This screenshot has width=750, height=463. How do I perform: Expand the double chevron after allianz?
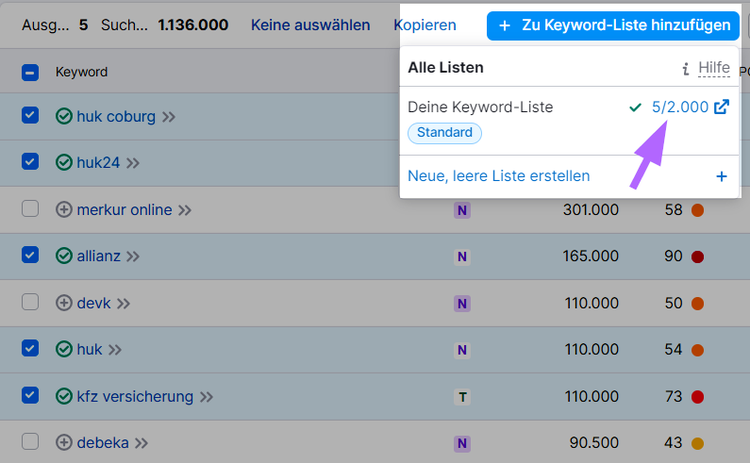(x=132, y=257)
